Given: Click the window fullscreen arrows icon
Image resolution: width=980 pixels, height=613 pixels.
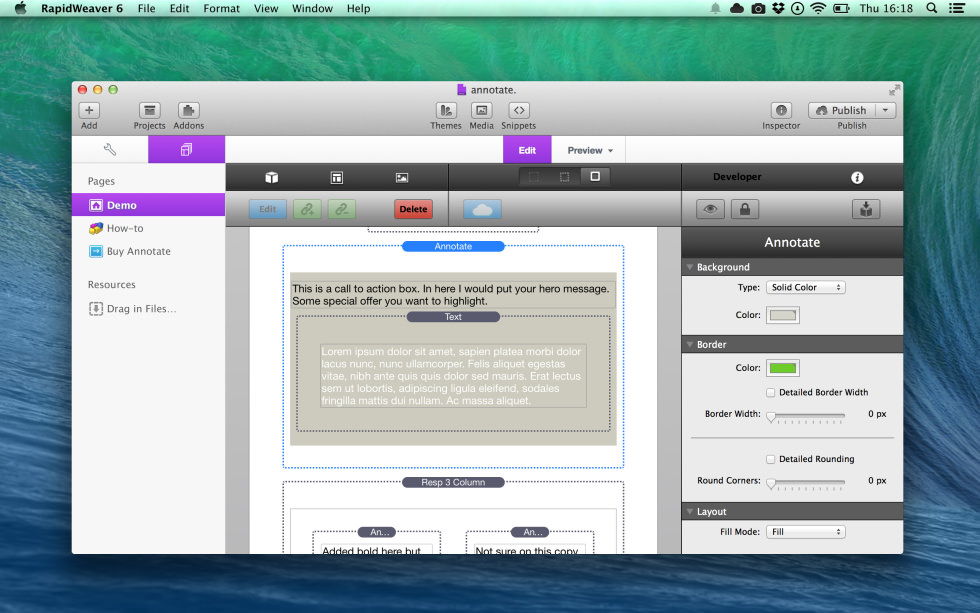Looking at the screenshot, I should pyautogui.click(x=894, y=90).
